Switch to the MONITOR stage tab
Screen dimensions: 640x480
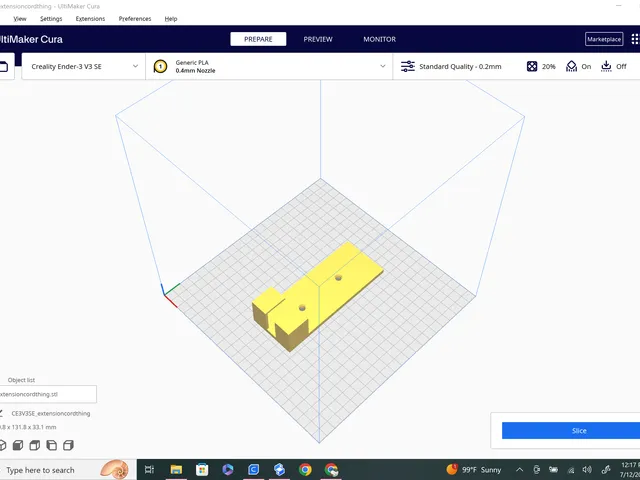point(379,39)
